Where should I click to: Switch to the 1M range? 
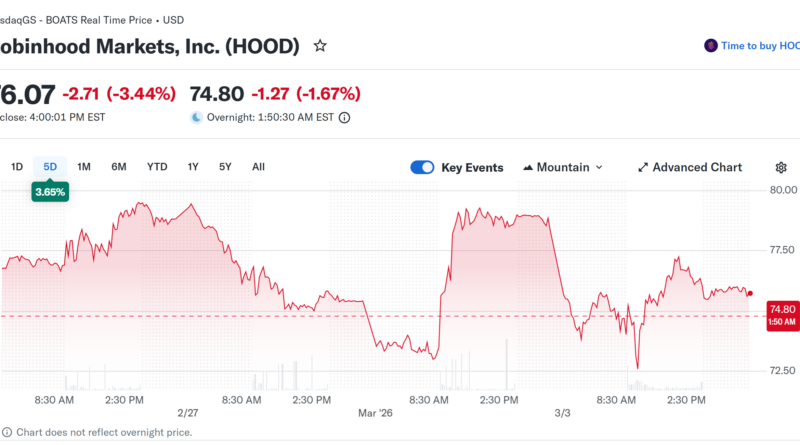tap(84, 167)
